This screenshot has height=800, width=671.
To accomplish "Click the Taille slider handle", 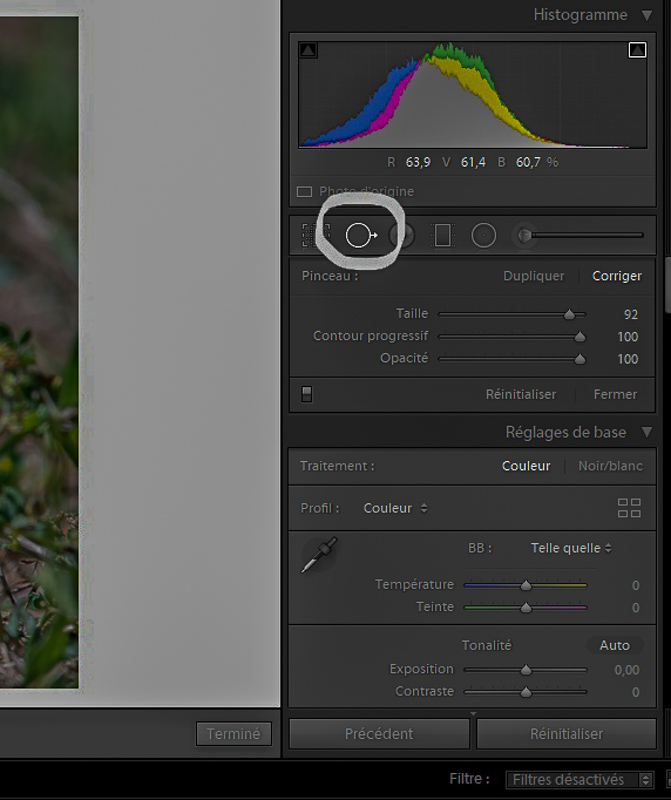I will 570,314.
